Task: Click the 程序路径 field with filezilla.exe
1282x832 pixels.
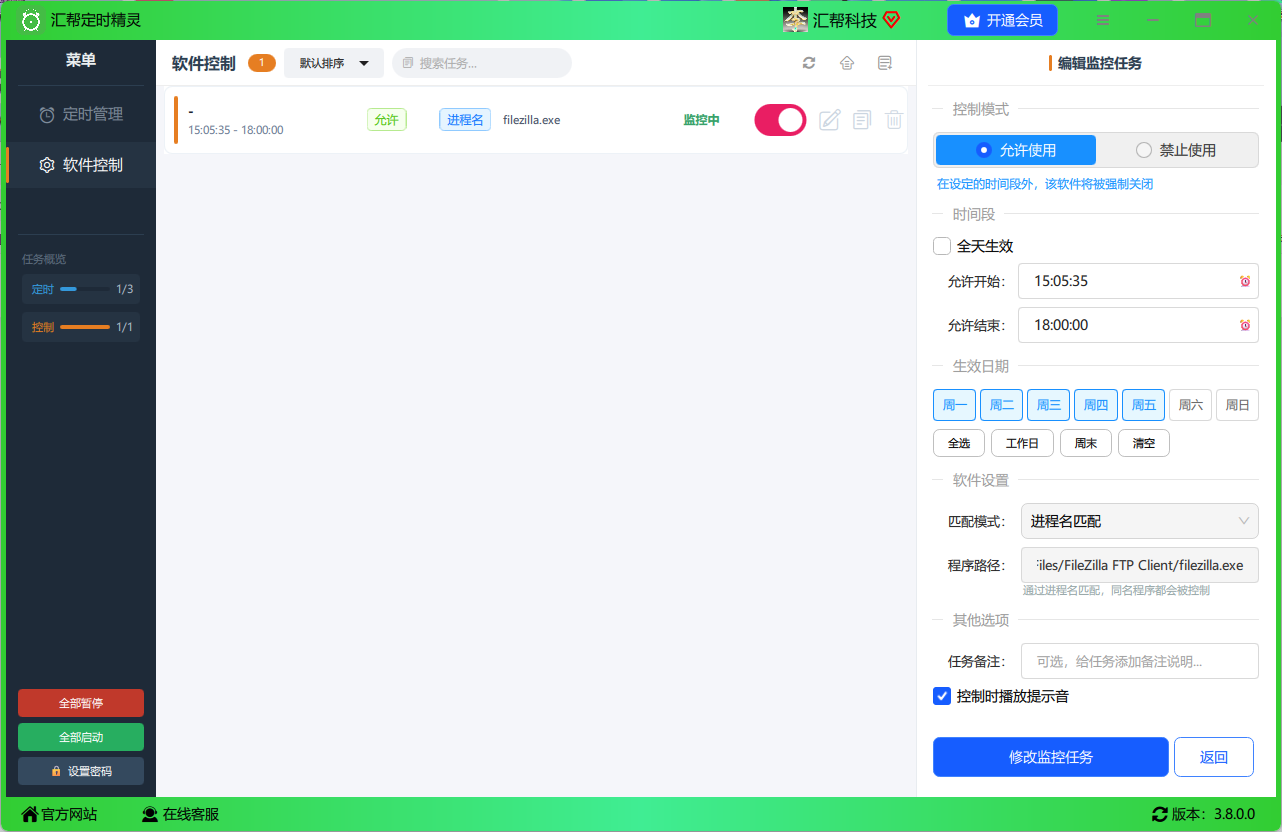Action: click(x=1140, y=565)
